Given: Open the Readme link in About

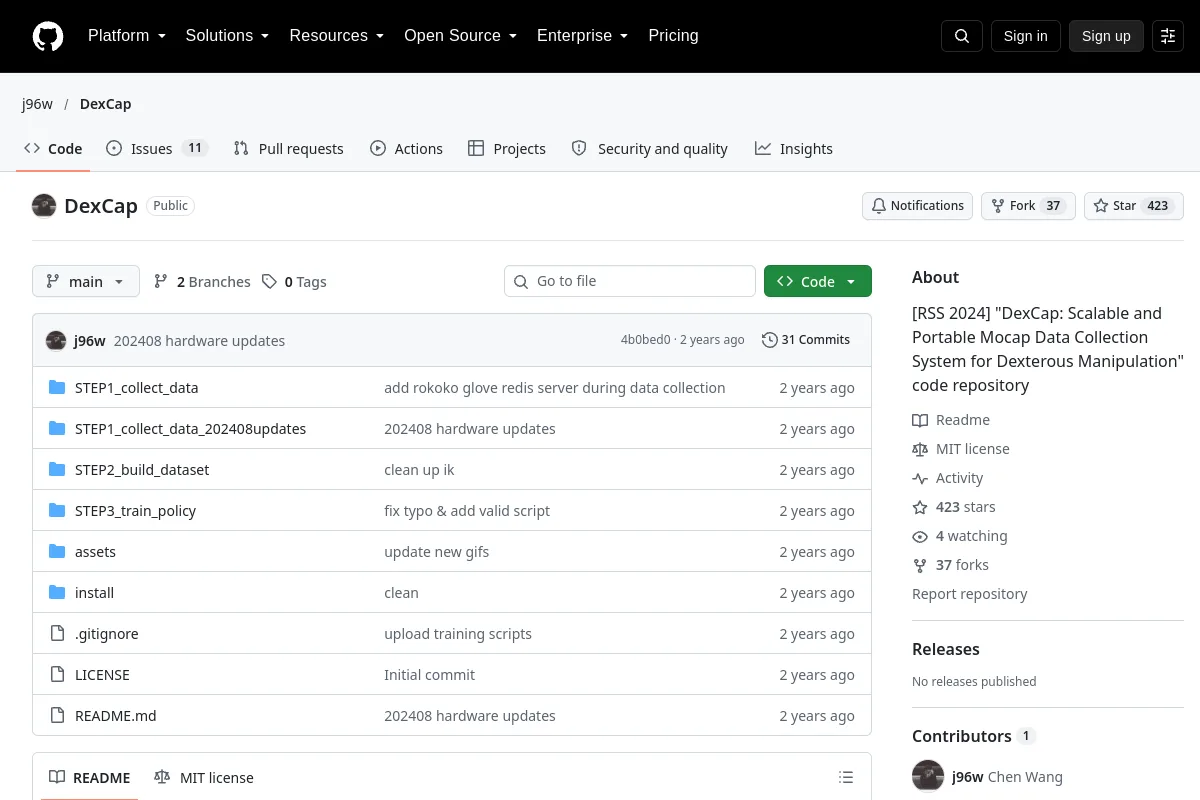Looking at the screenshot, I should (951, 420).
